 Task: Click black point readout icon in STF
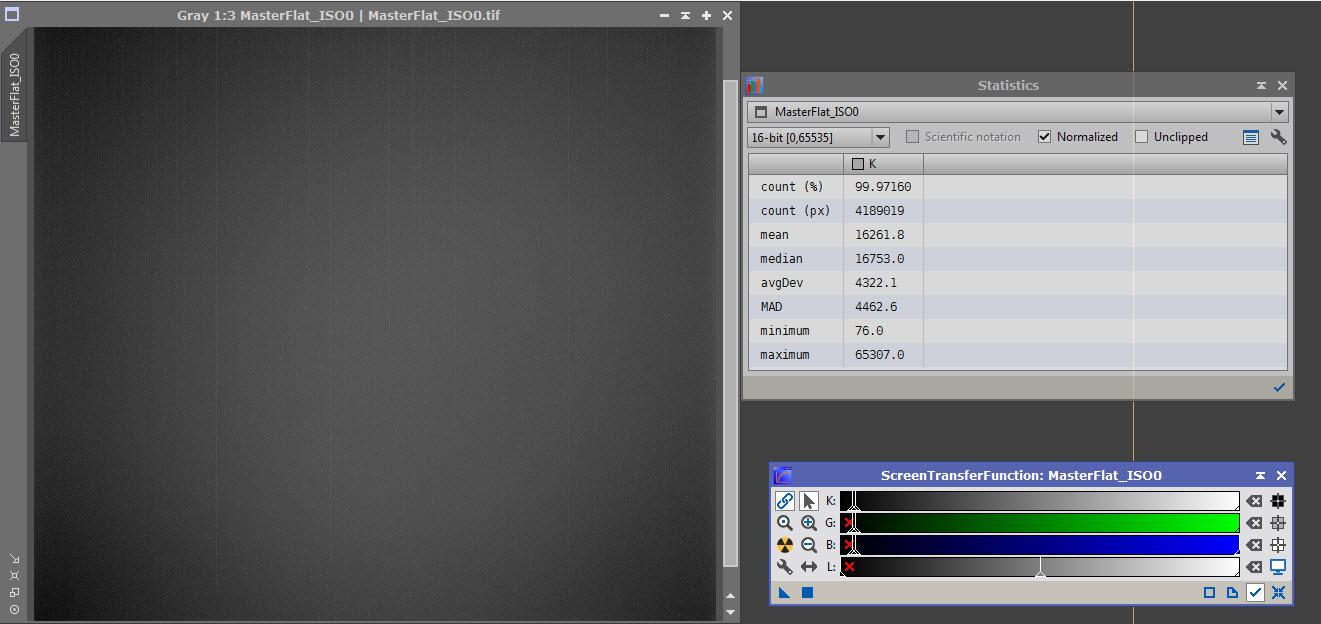(x=1278, y=501)
